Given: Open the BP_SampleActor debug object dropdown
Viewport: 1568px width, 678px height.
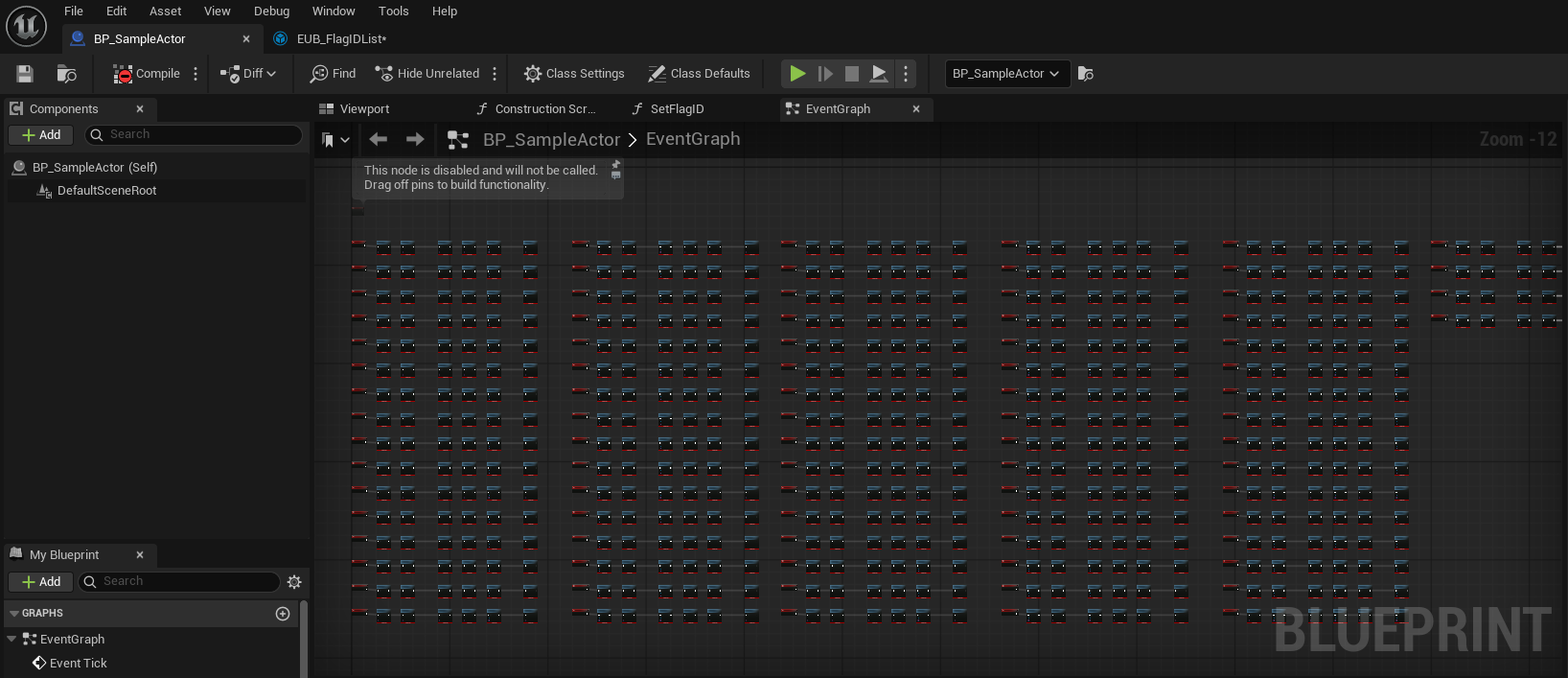Looking at the screenshot, I should point(1006,74).
